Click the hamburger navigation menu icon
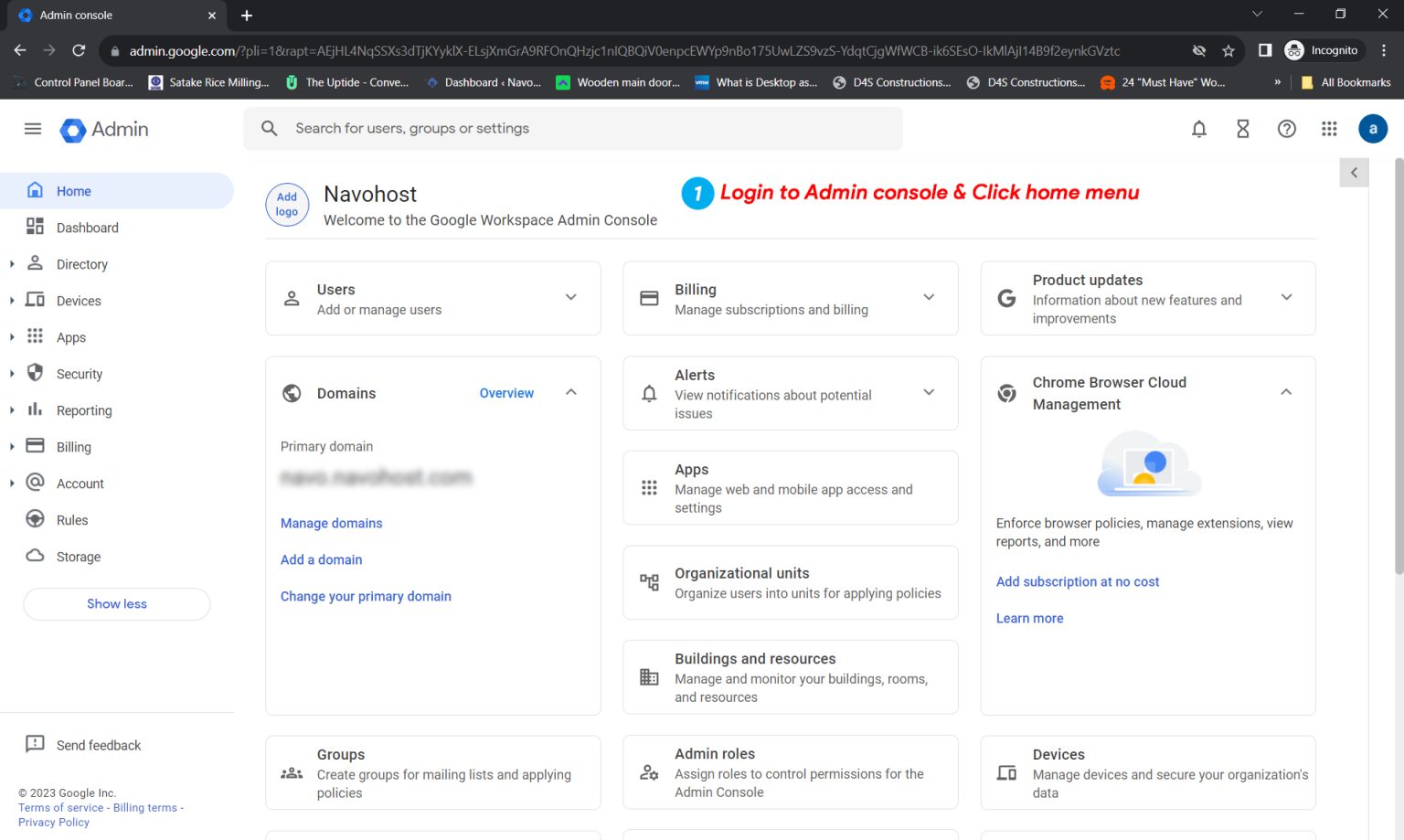Viewport: 1404px width, 840px height. pos(32,129)
